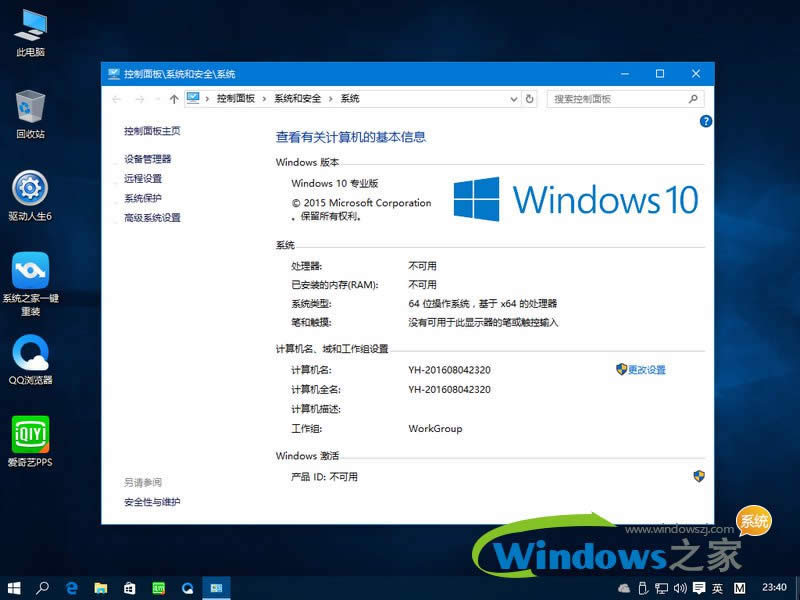Viewport: 800px width, 600px height.
Task: Click the Windows activation shield icon
Action: [699, 476]
